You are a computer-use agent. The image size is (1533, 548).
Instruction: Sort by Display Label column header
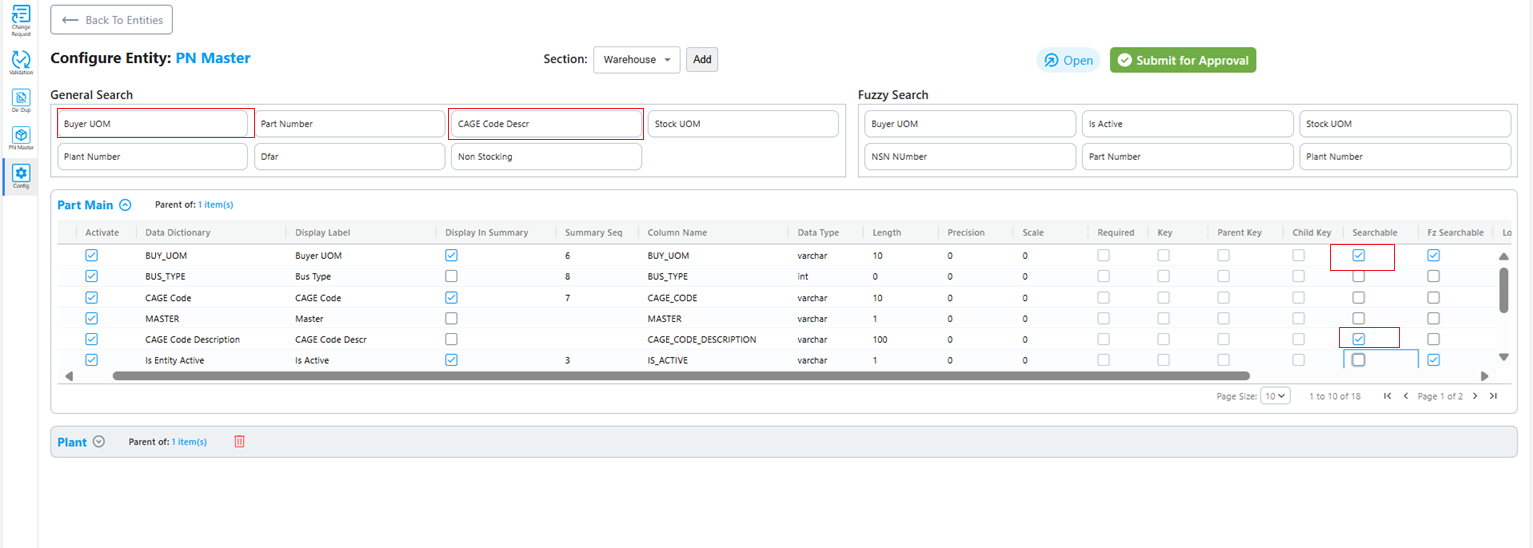(323, 233)
